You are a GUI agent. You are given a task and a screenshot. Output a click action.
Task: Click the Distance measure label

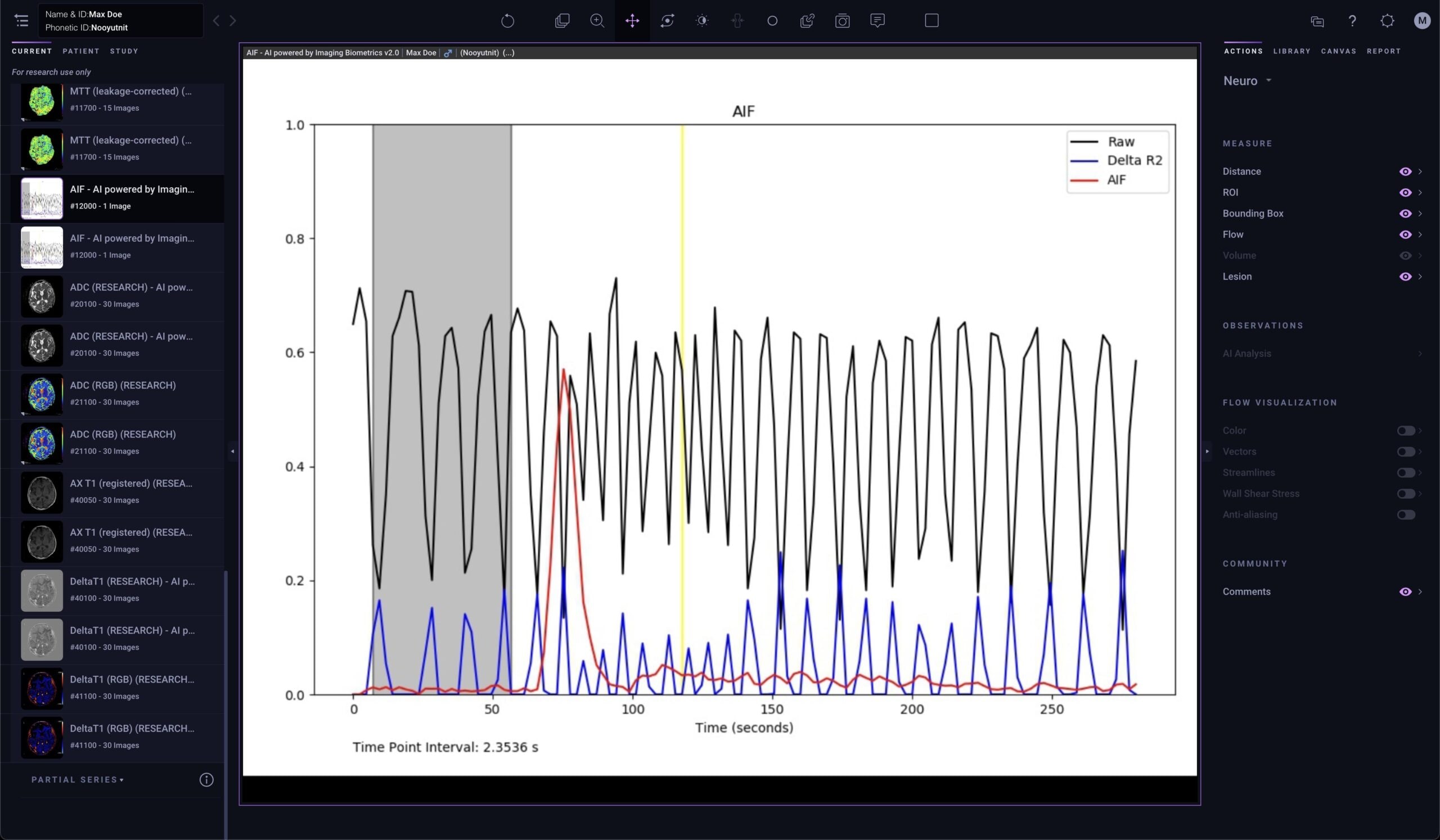(x=1241, y=171)
